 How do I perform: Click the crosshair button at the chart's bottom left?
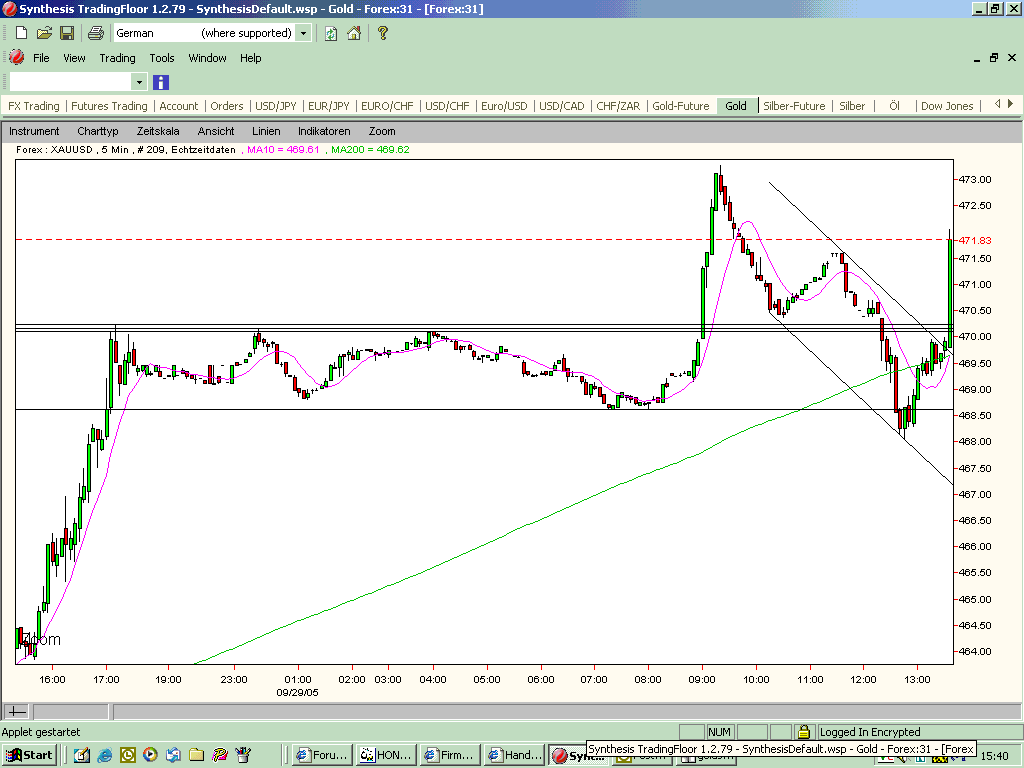coord(16,711)
